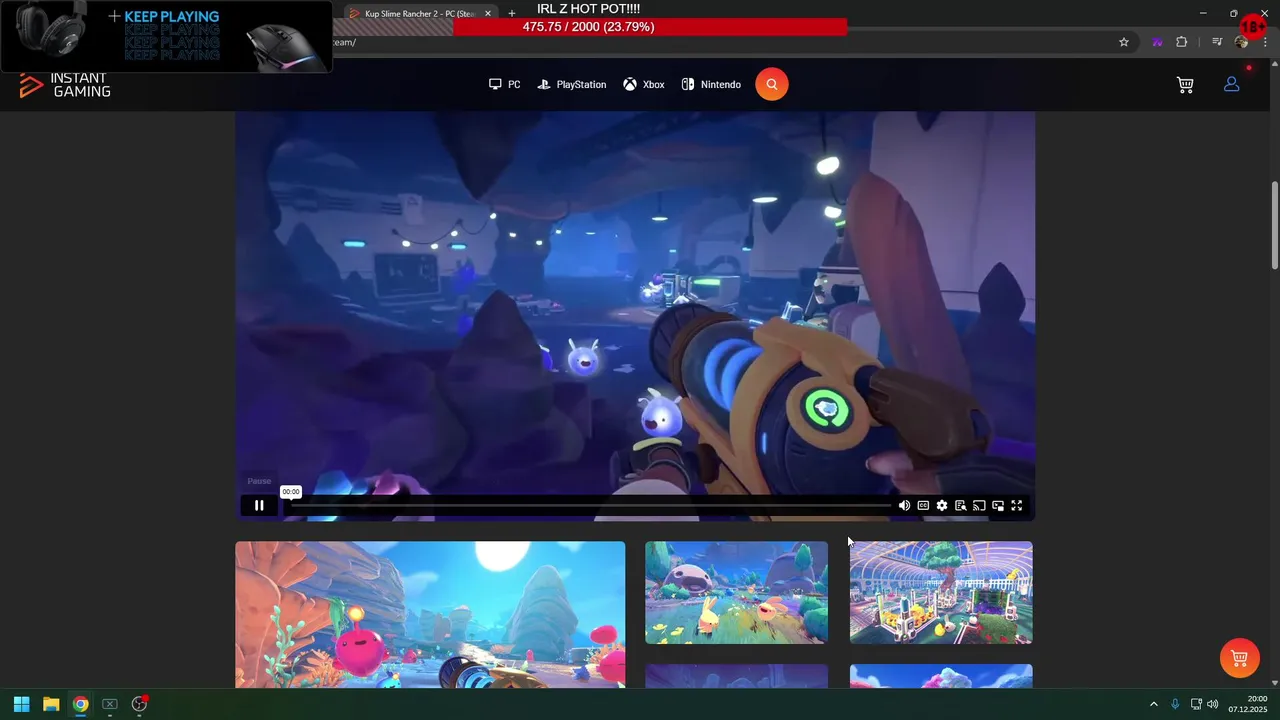Close the Kup Slime Rancher 2 tab
This screenshot has height=720, width=1280.
488,14
